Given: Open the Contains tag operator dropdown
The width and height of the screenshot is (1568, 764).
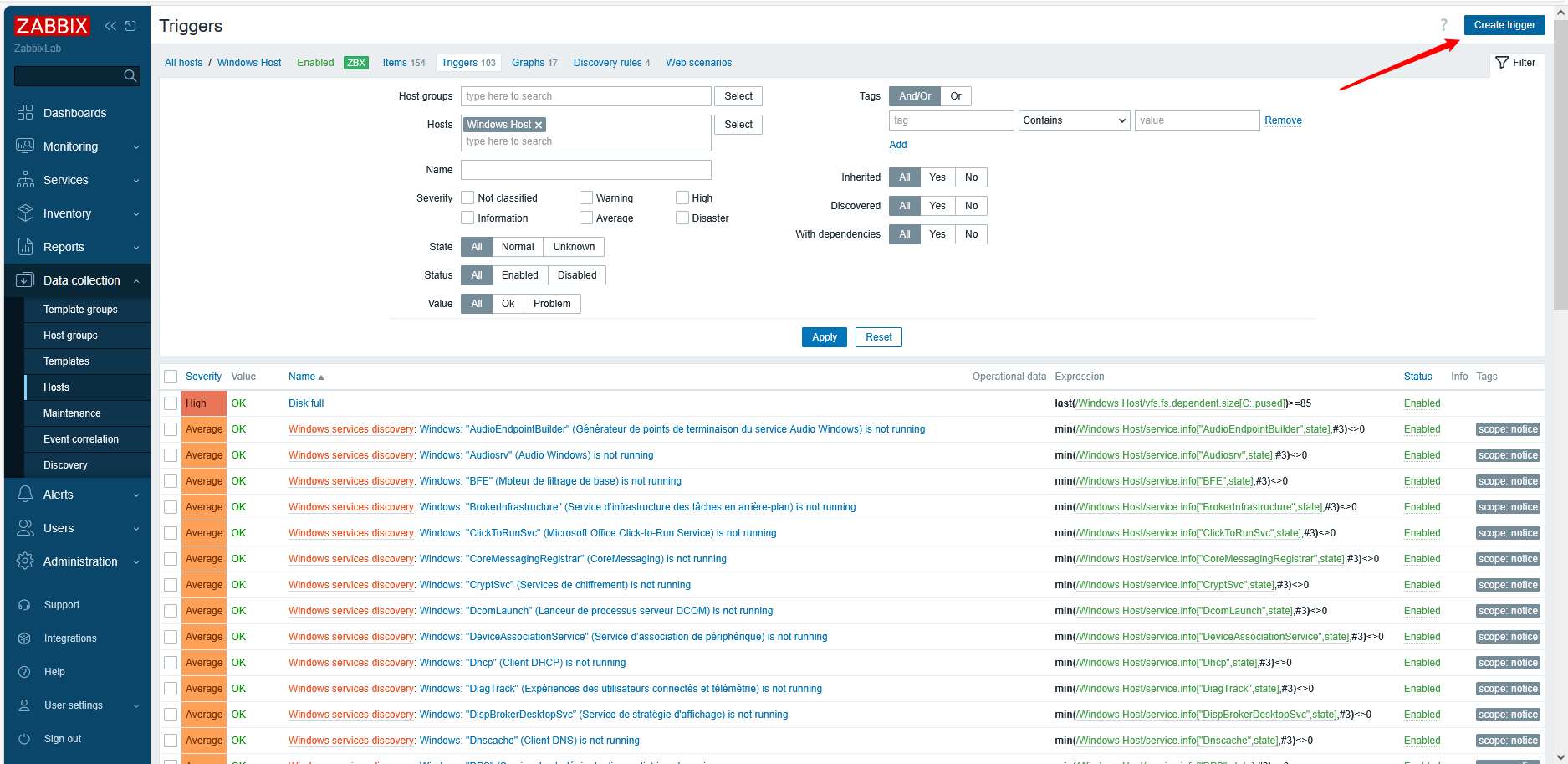Looking at the screenshot, I should coord(1074,120).
